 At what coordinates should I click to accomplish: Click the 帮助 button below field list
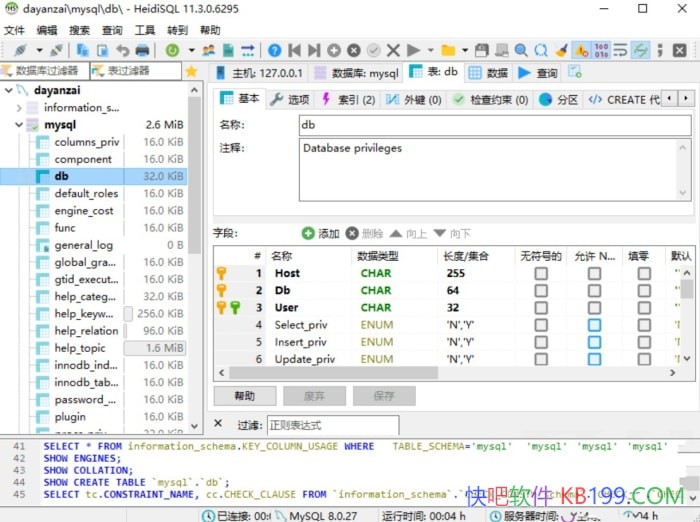pos(244,396)
